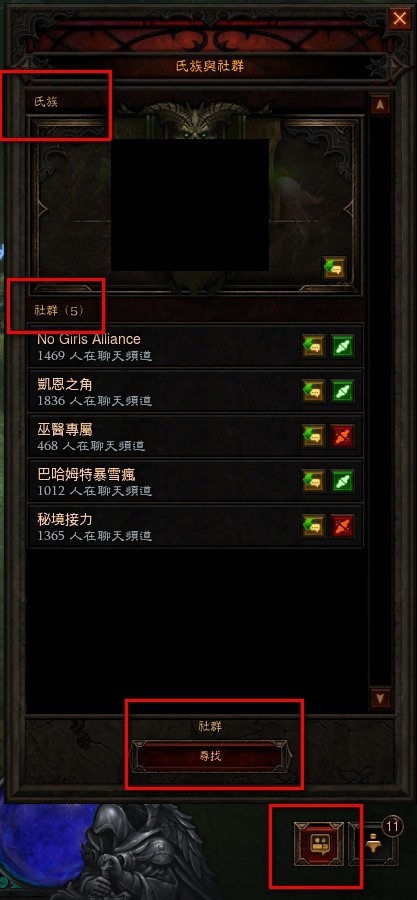Toggle green channel connection for No Girls Alliance
Screen dimensions: 417x900
pos(343,346)
